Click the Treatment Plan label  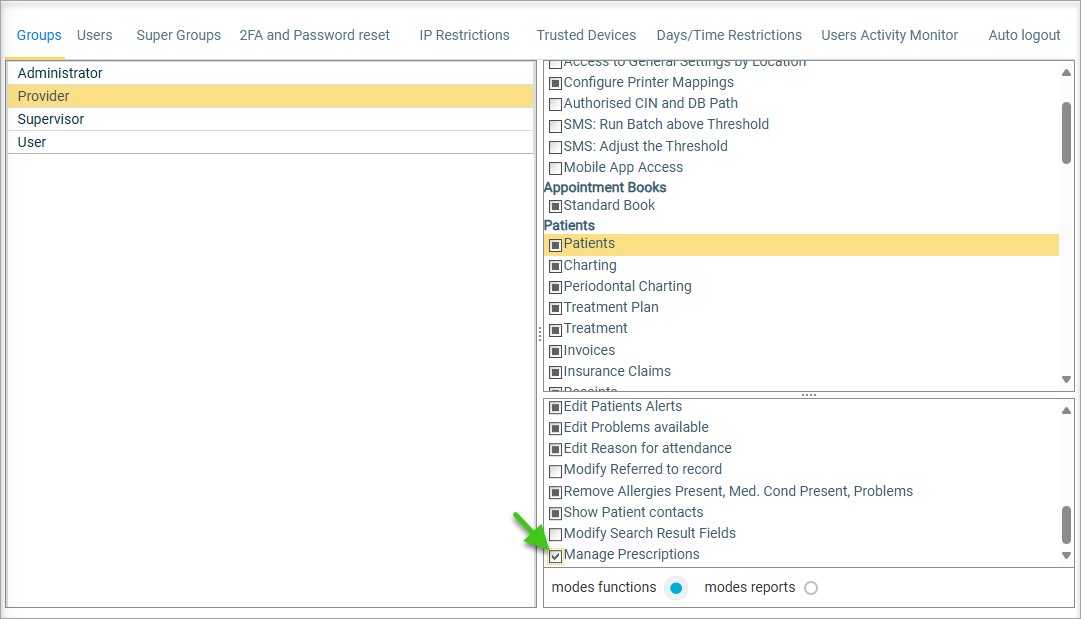coord(611,307)
